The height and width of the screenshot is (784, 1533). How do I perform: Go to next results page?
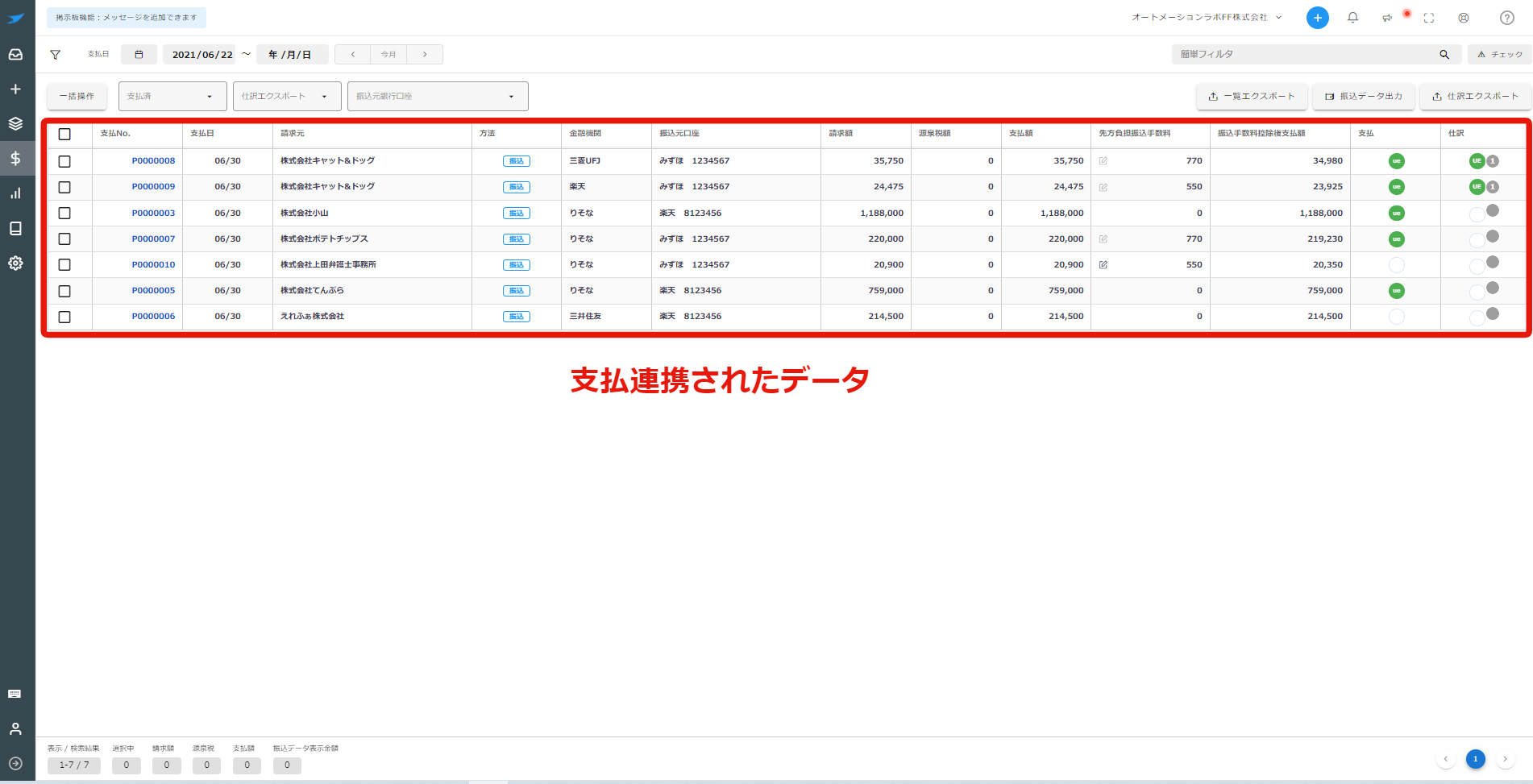pyautogui.click(x=1505, y=759)
